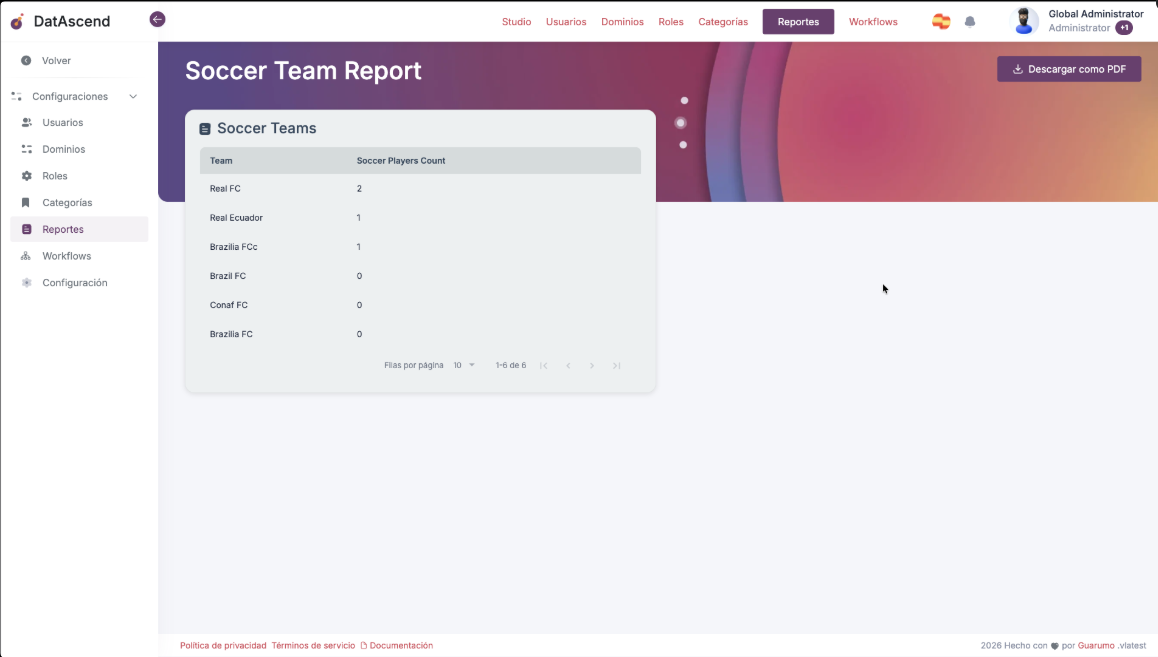Click the Soccer Teams card icon
1158x657 pixels.
click(x=205, y=128)
